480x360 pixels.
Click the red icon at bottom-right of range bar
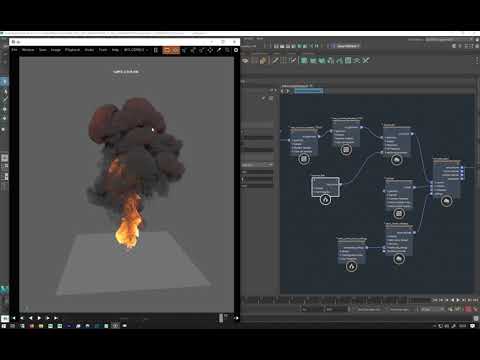coord(469,310)
